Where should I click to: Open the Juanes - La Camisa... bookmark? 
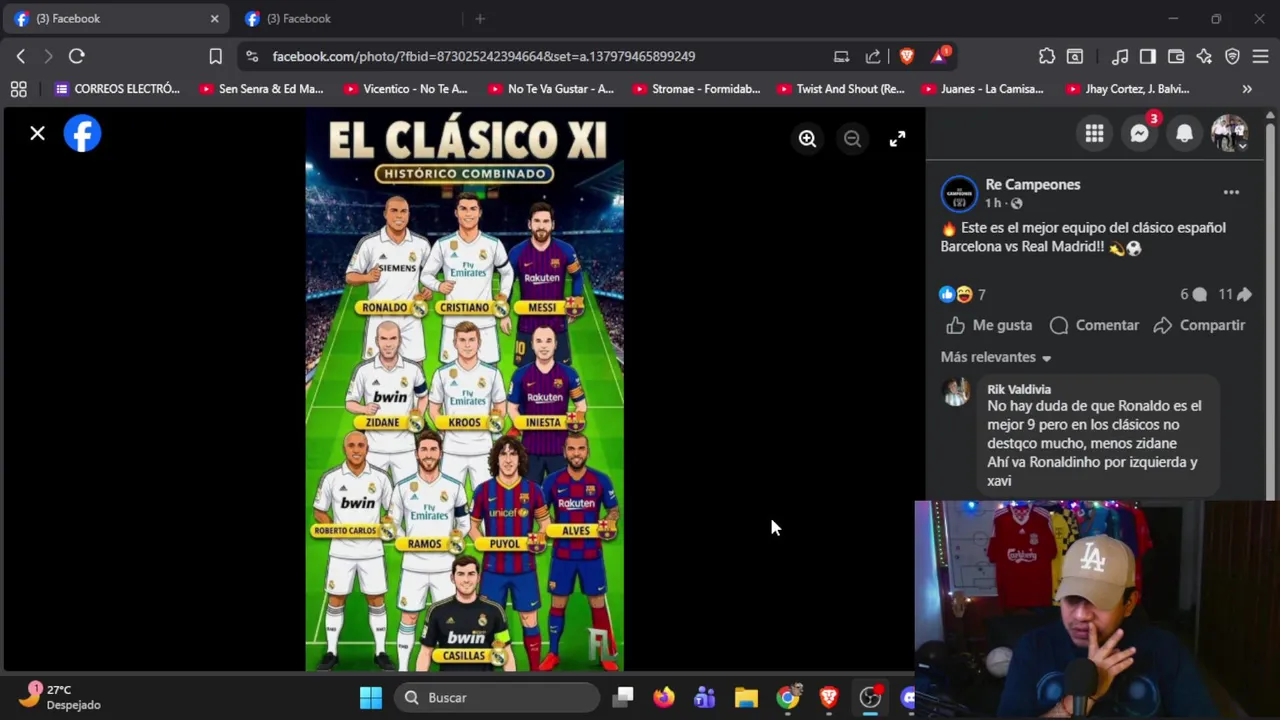(982, 89)
